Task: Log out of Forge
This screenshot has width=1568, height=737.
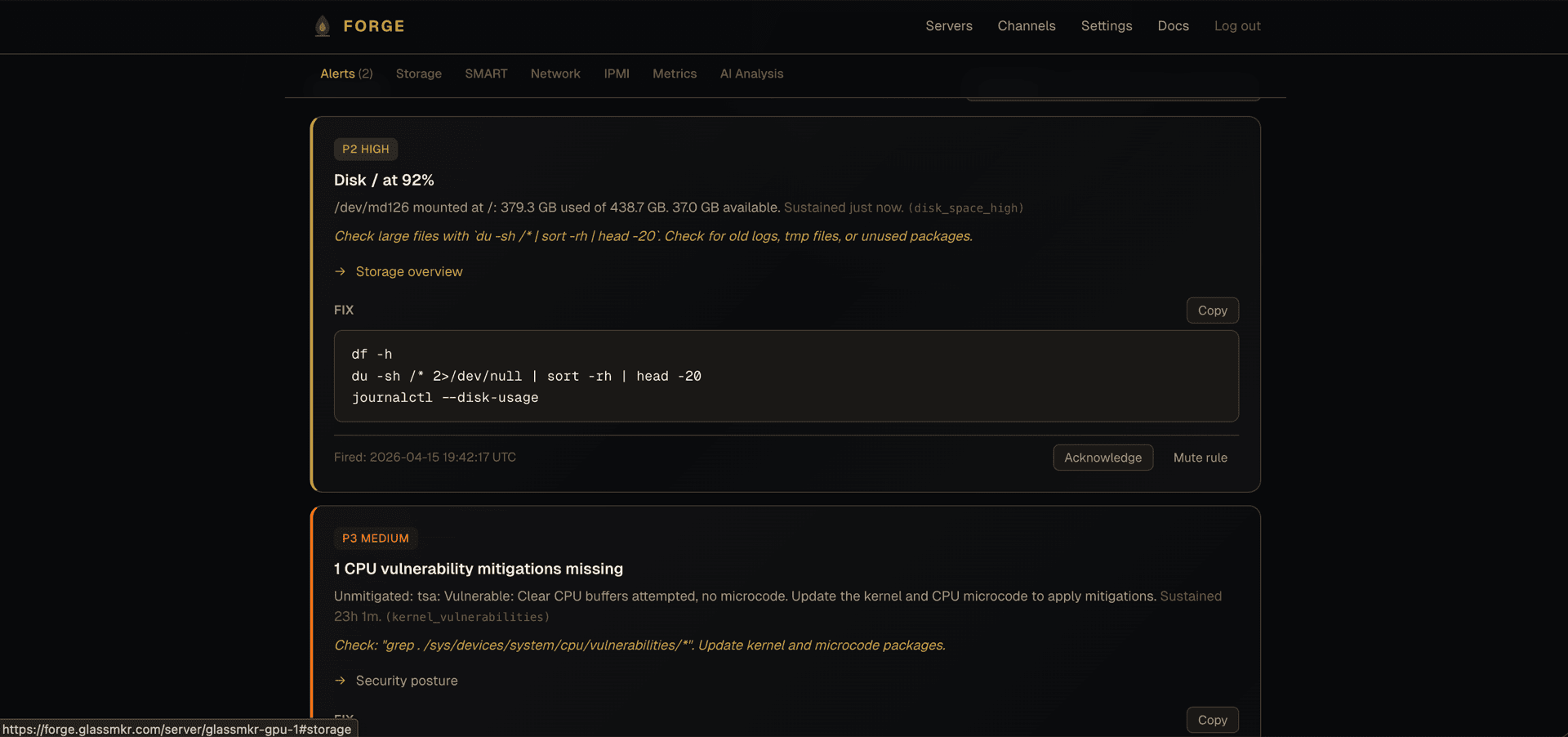Action: 1237,25
